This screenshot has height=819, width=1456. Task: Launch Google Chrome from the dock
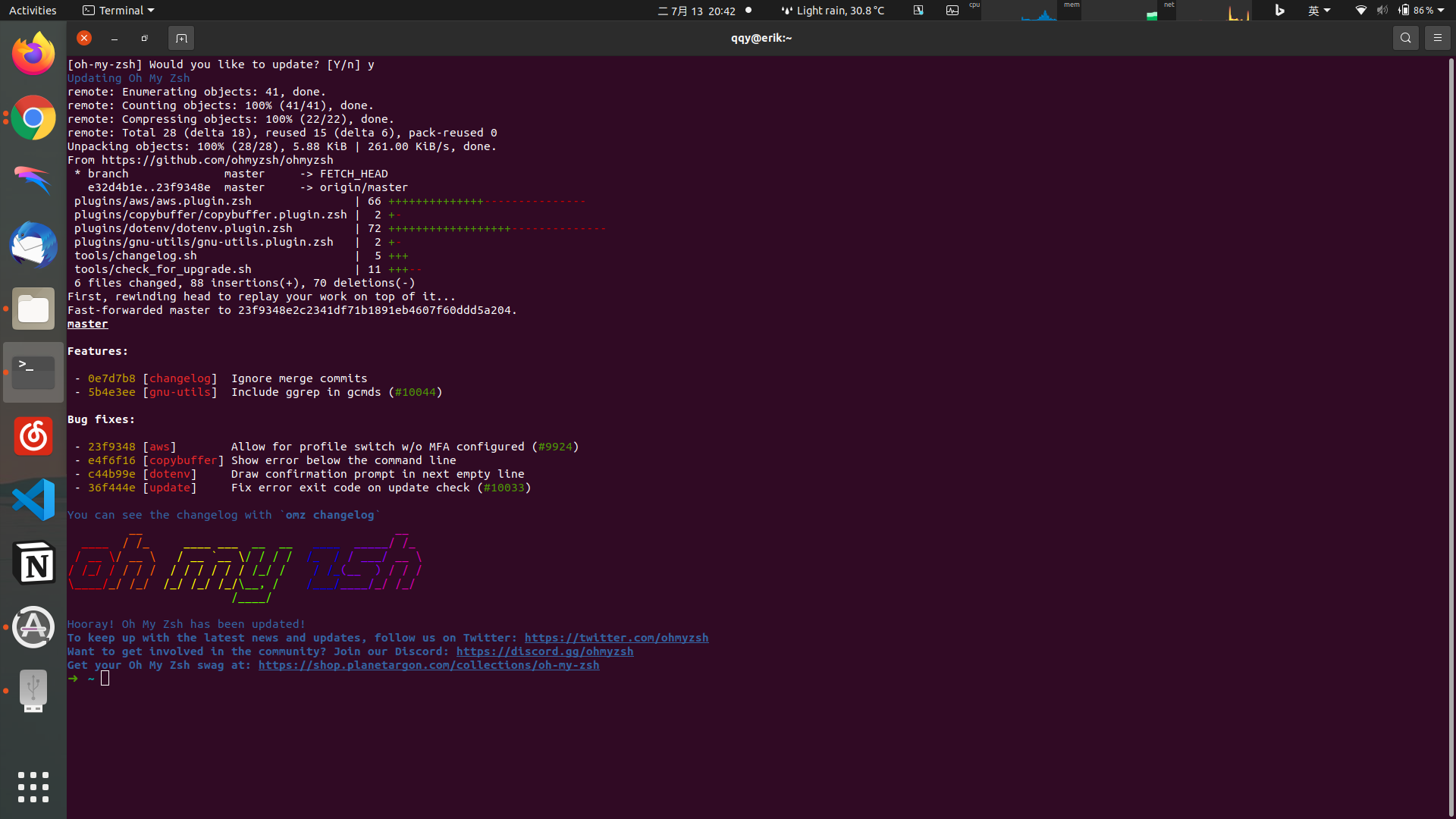[x=33, y=118]
